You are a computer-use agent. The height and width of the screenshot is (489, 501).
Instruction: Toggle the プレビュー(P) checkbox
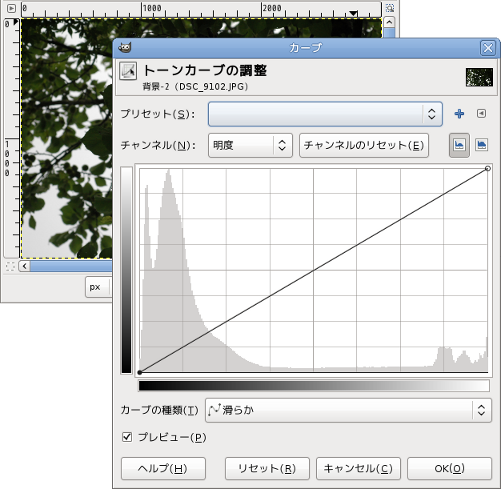[127, 437]
